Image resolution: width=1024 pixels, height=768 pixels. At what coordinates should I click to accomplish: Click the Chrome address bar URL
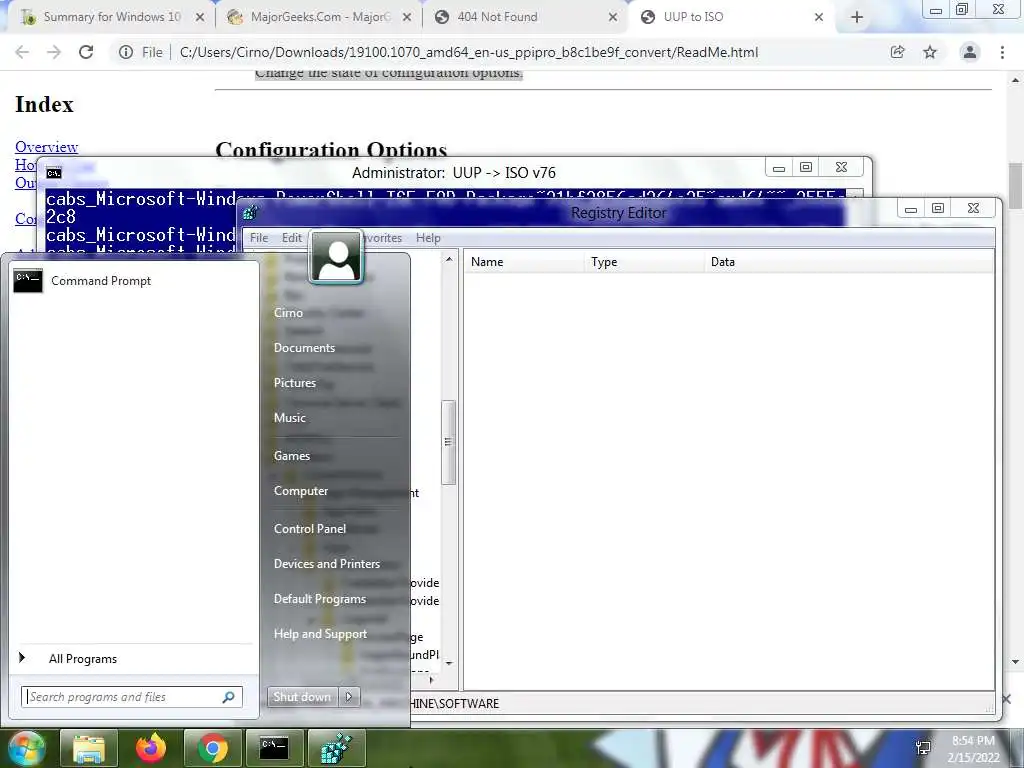[x=468, y=52]
